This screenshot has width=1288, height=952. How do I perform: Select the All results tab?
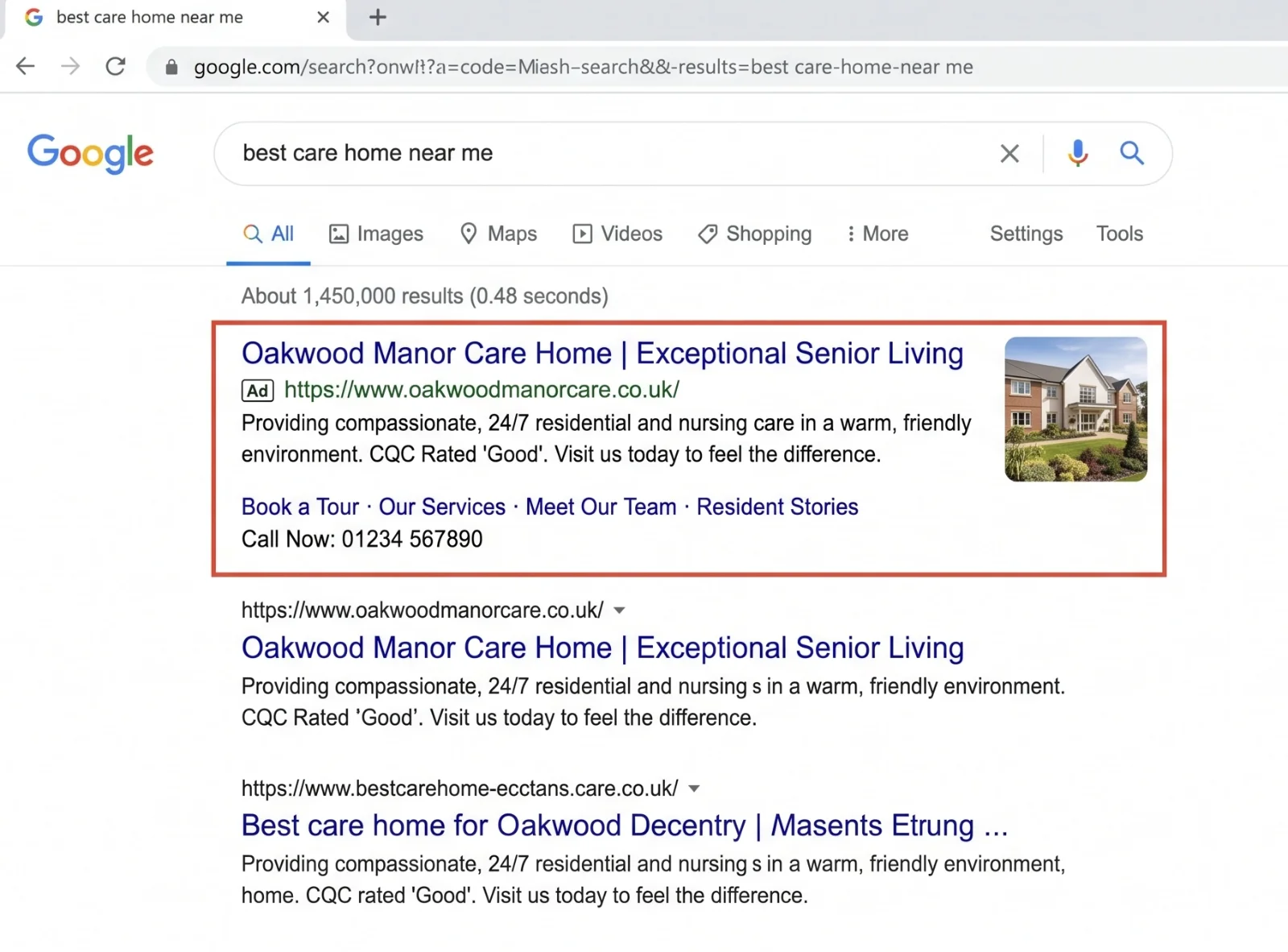point(268,234)
